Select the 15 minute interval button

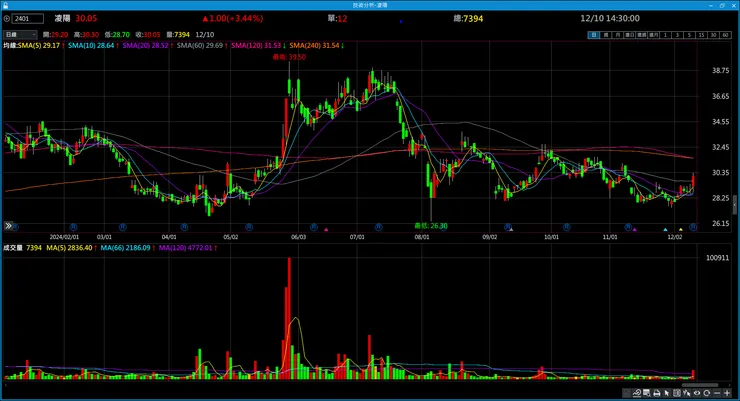click(701, 35)
